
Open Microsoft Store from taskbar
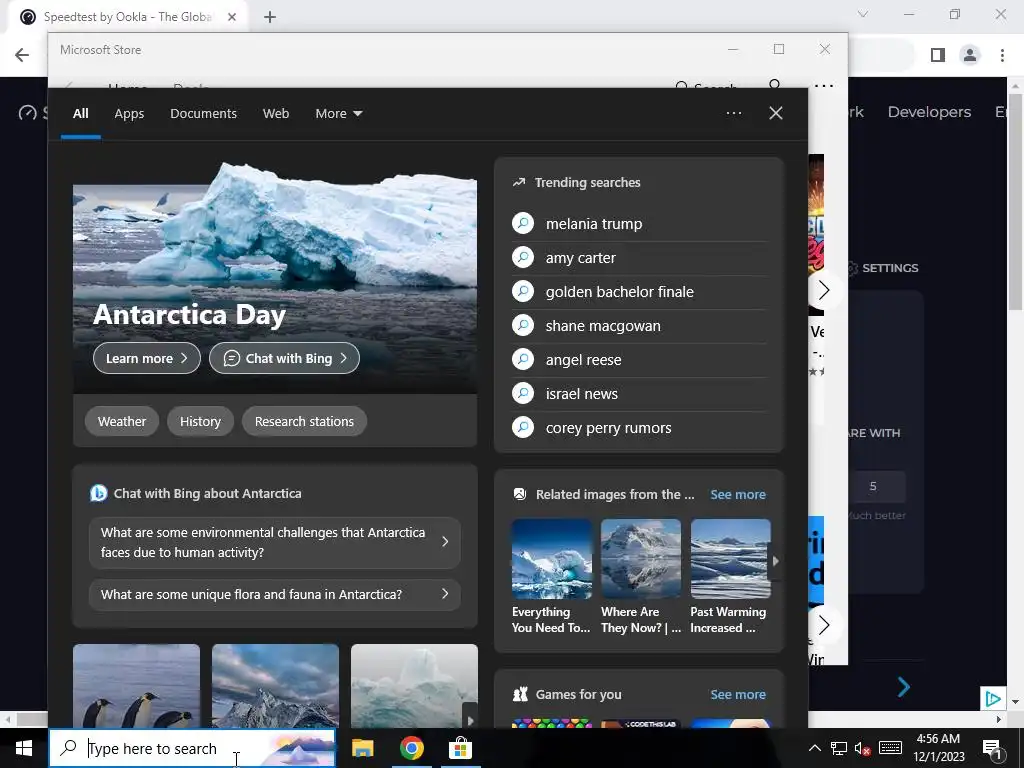click(x=460, y=748)
